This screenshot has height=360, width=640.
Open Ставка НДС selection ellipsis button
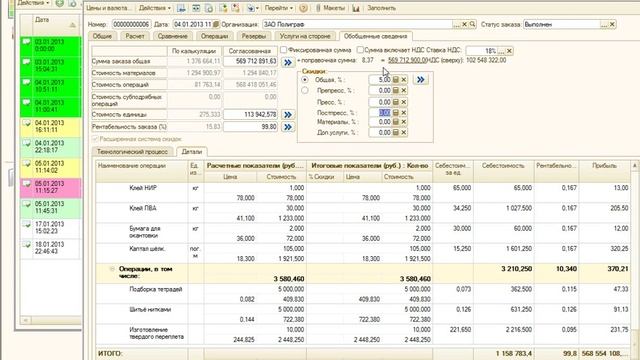point(501,51)
